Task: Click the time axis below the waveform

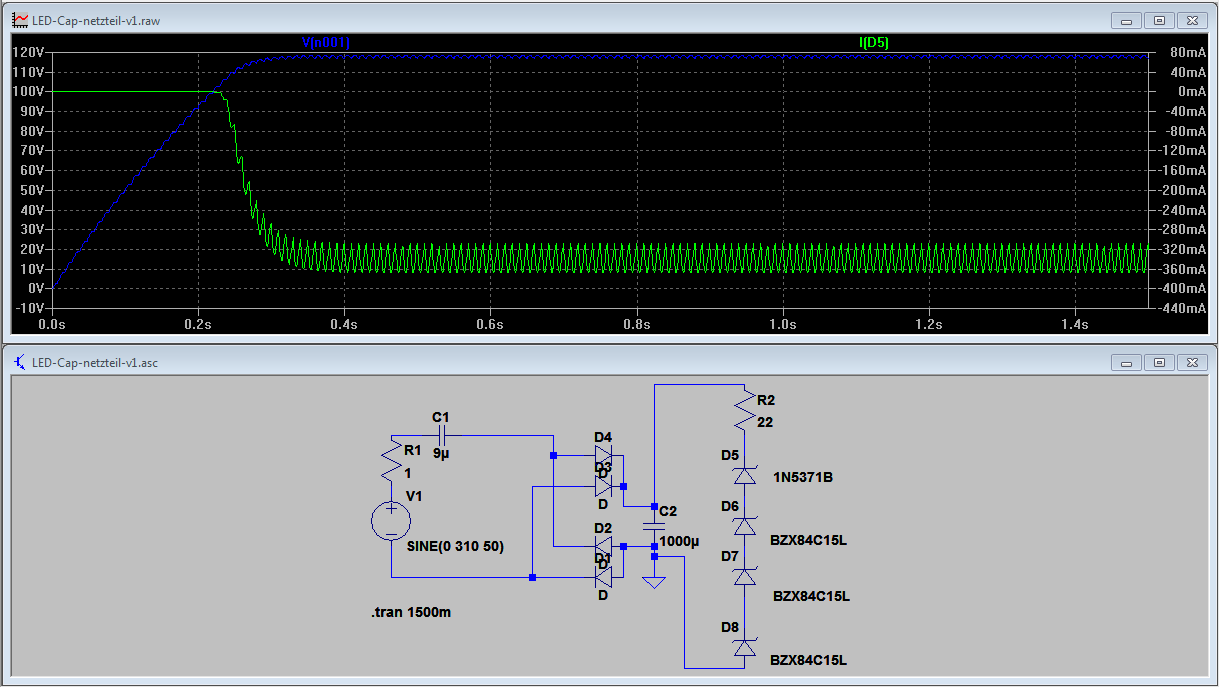Action: pyautogui.click(x=600, y=325)
